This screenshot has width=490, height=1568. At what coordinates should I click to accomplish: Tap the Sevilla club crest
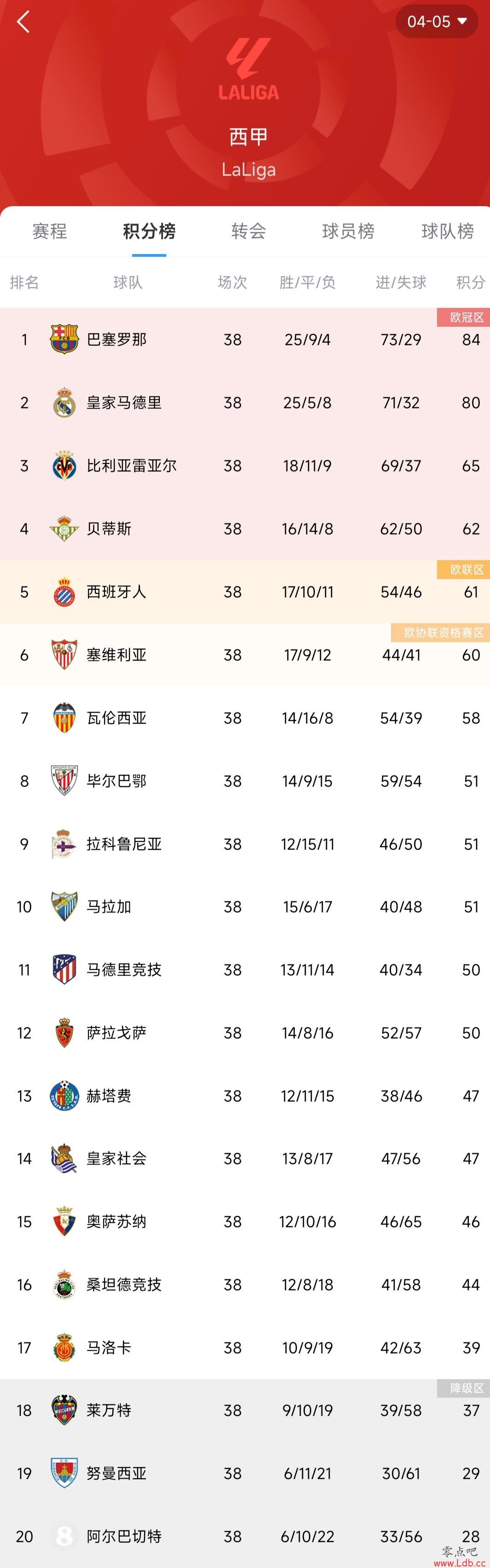point(64,655)
